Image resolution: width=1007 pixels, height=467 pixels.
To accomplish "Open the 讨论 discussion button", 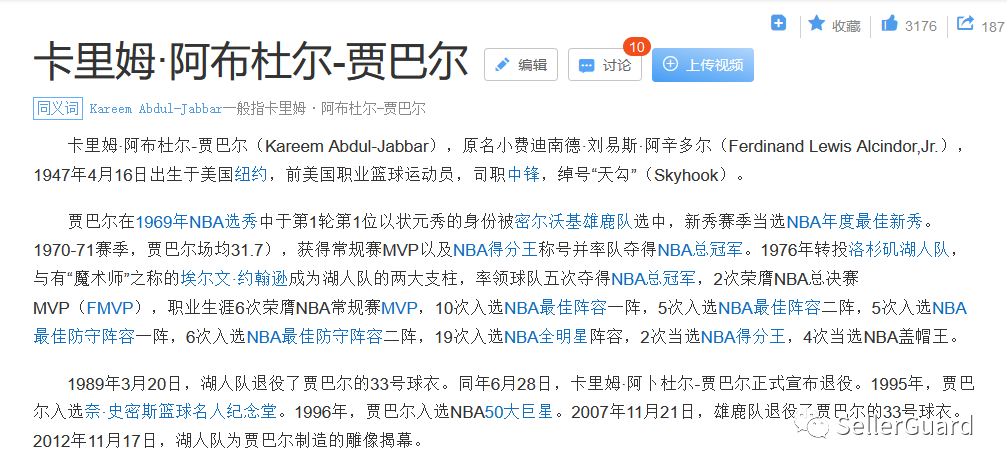I will (604, 64).
